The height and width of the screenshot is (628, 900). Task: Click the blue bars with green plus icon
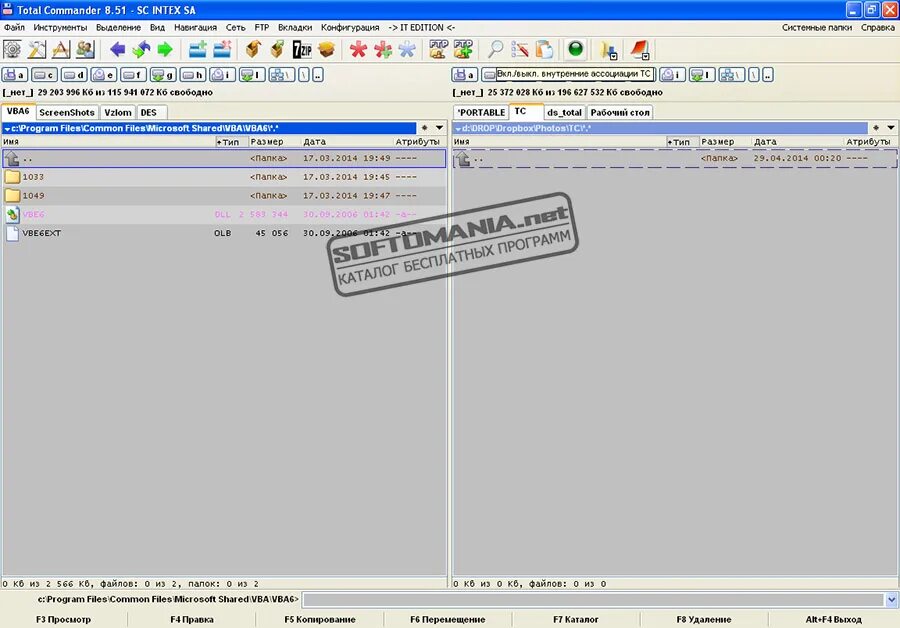pos(197,50)
